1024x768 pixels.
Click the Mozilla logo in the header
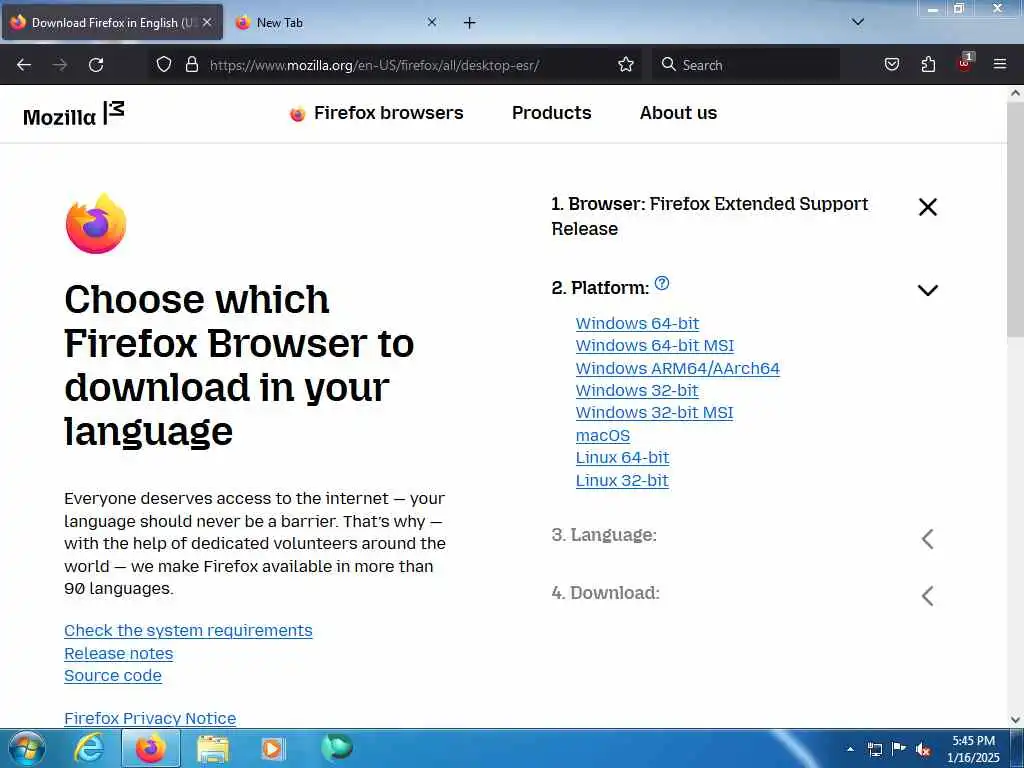pos(74,114)
